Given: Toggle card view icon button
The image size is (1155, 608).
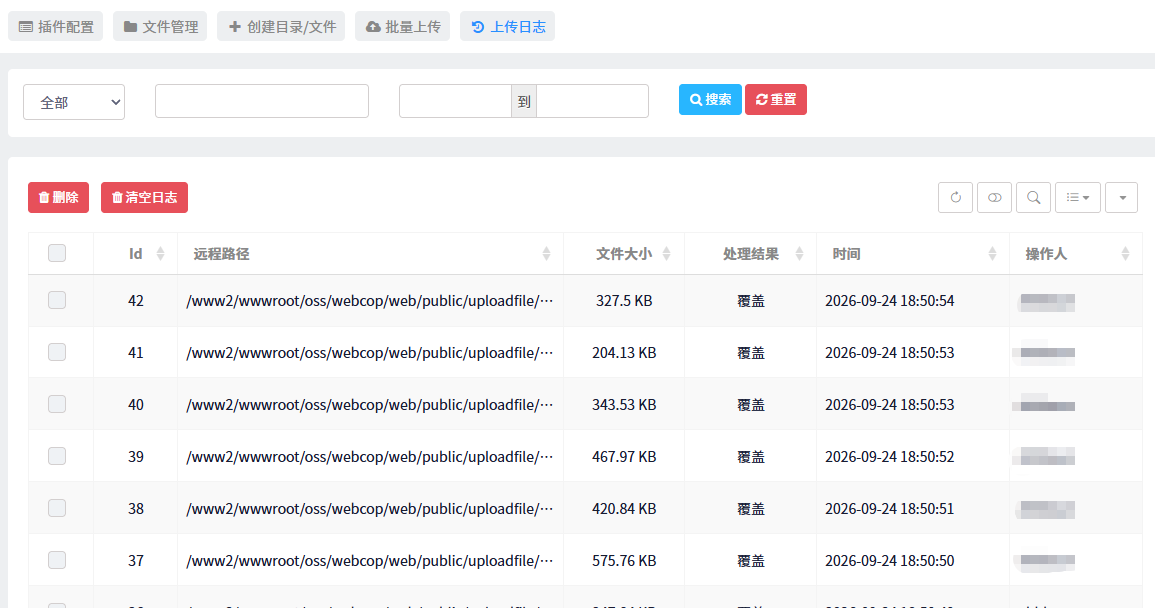Looking at the screenshot, I should click(x=994, y=198).
